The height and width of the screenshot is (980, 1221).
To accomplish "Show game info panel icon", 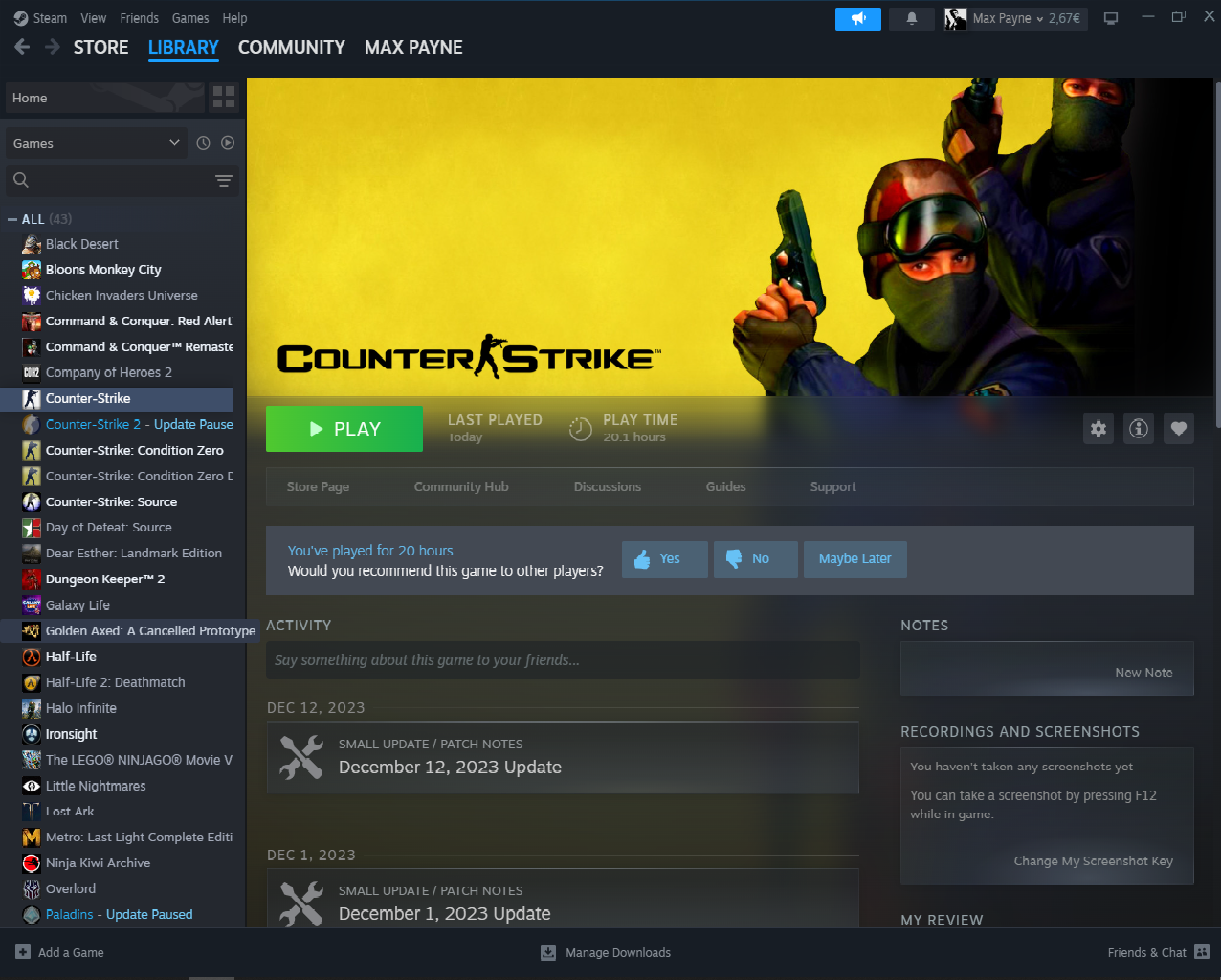I will pos(1139,429).
